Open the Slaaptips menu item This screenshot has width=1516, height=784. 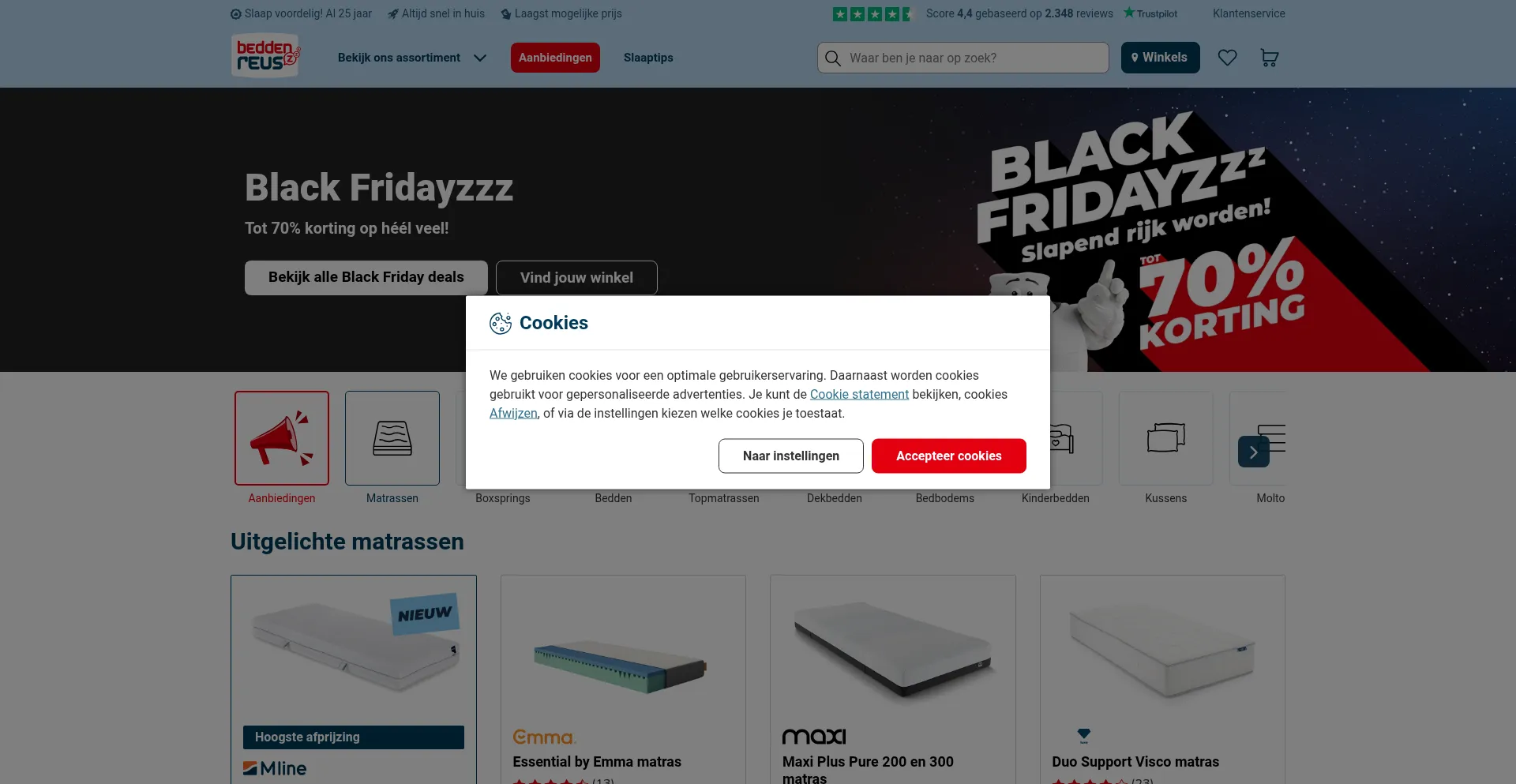tap(648, 58)
